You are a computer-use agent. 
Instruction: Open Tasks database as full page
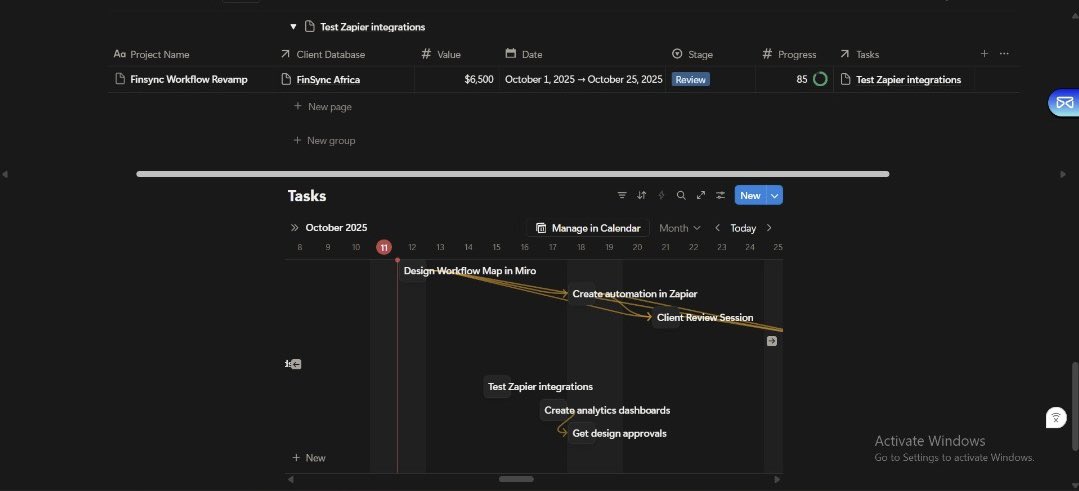(x=701, y=195)
